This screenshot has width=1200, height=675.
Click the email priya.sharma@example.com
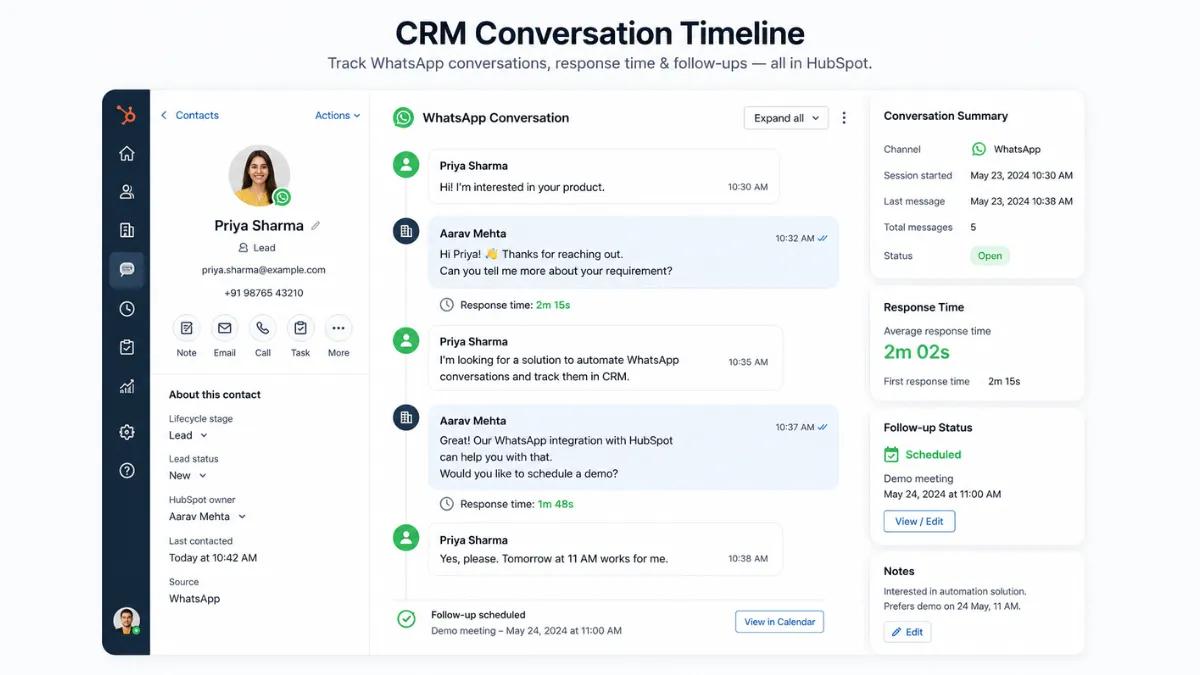[x=264, y=270]
